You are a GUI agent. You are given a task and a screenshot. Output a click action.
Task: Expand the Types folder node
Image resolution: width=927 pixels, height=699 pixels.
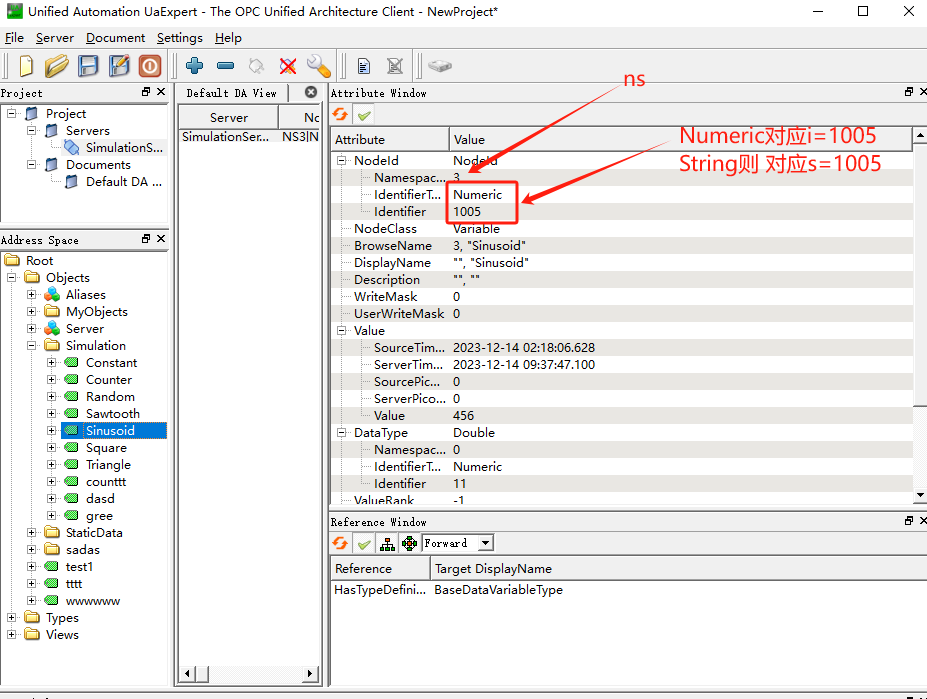pos(12,618)
